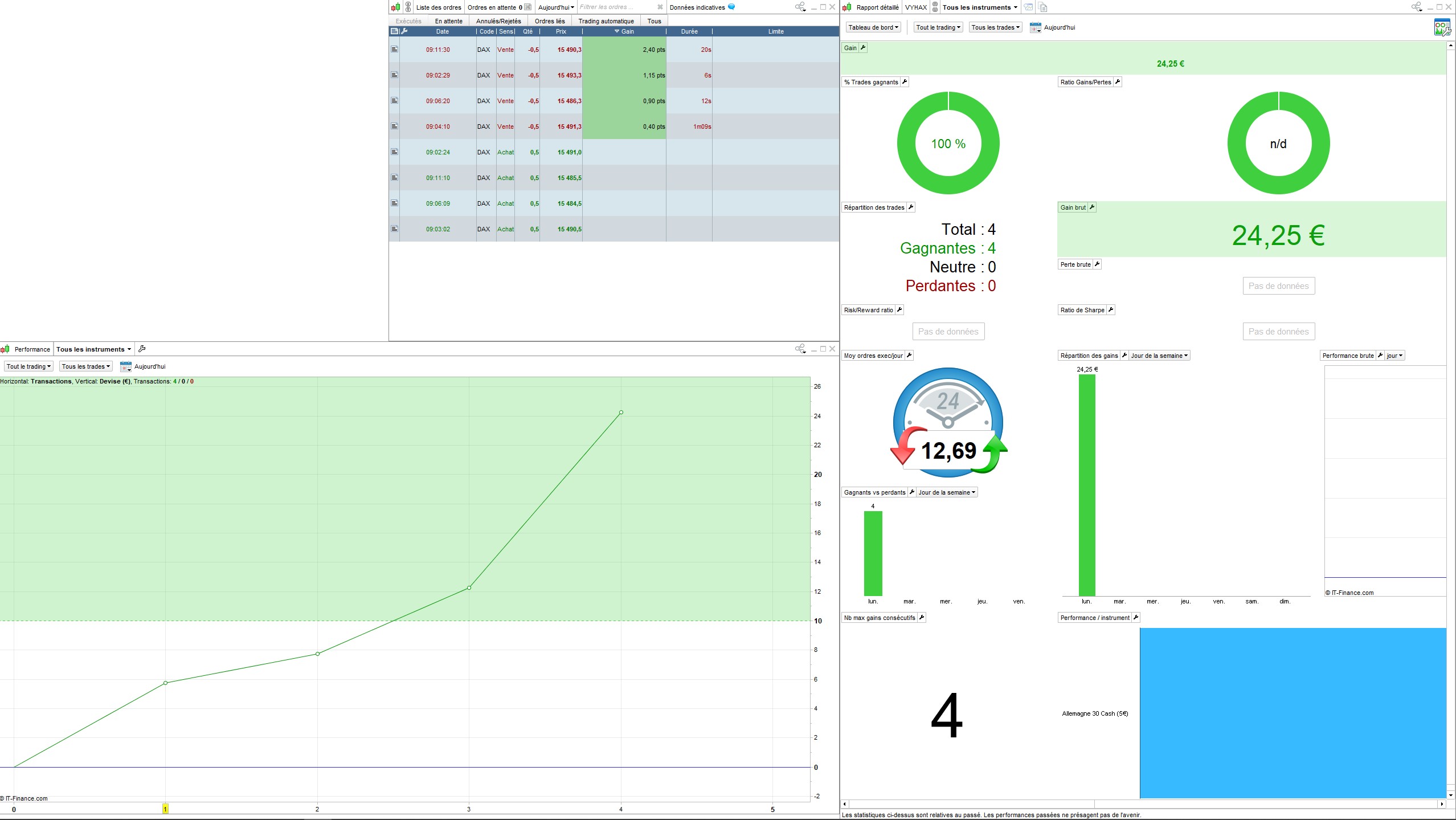Click the dashboard configuration icon in the report panel
The width and height of the screenshot is (1456, 820).
[x=1442, y=27]
